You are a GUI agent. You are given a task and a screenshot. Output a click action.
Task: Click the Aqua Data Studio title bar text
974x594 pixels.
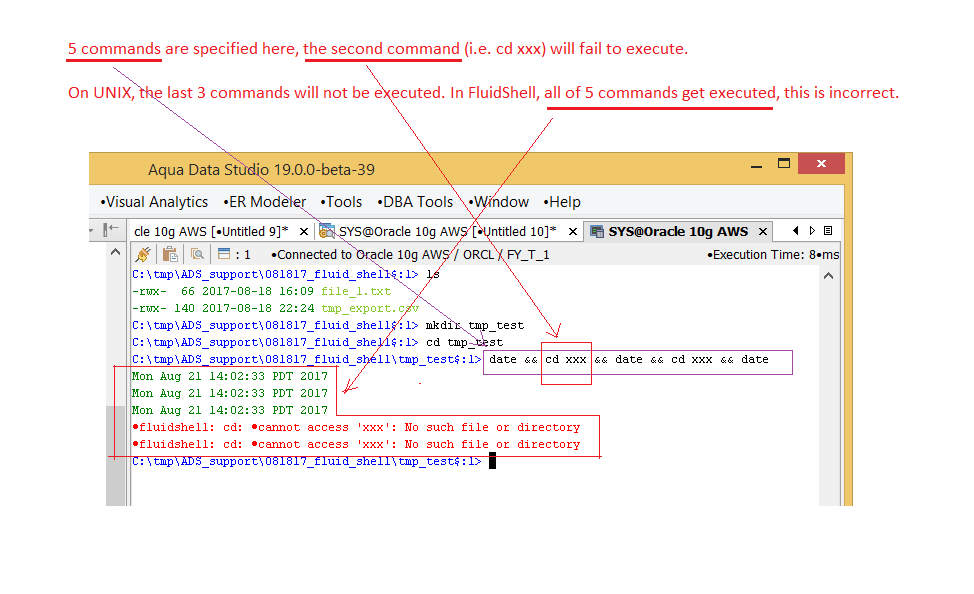click(x=262, y=170)
